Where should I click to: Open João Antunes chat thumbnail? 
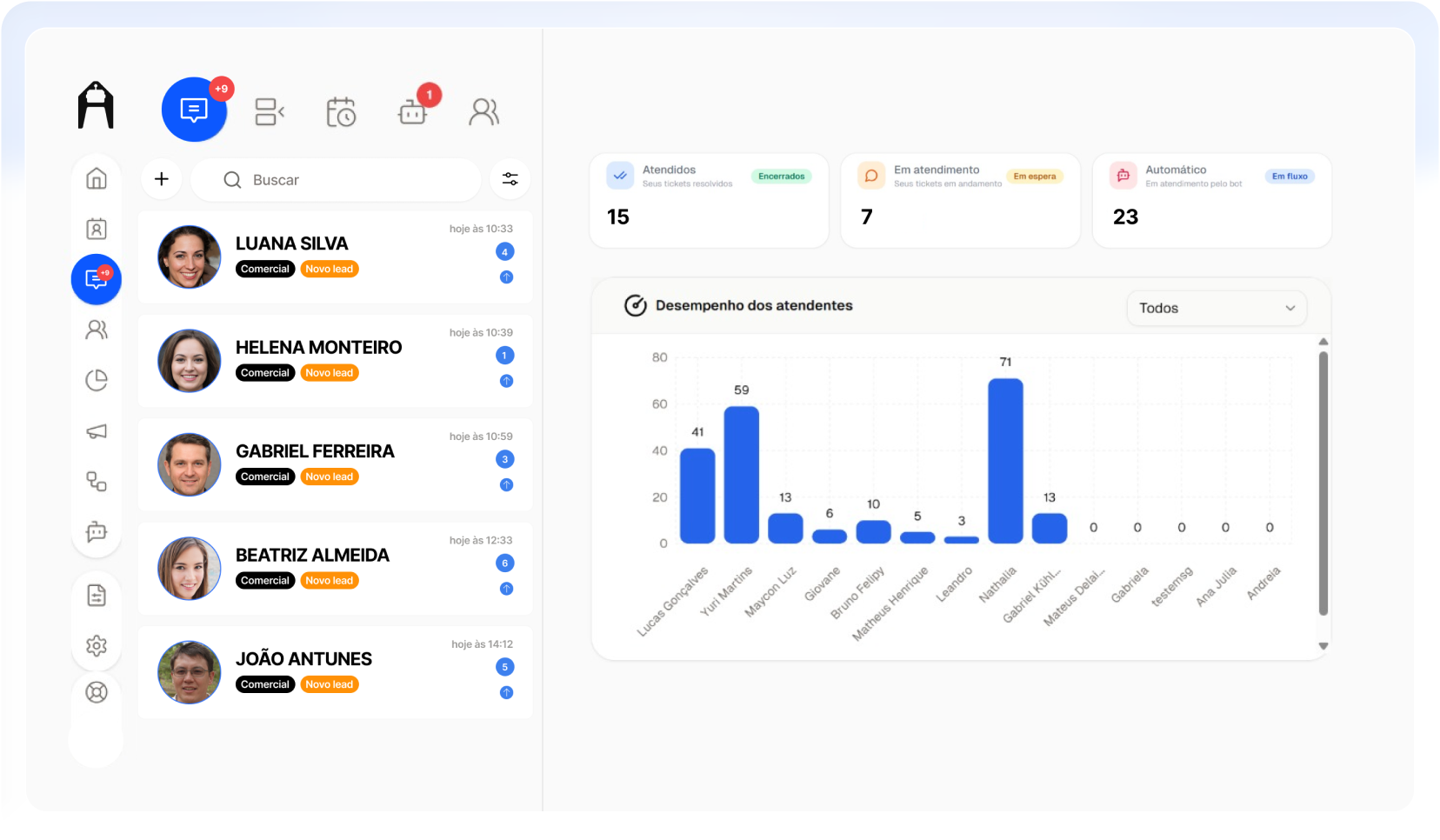[189, 672]
